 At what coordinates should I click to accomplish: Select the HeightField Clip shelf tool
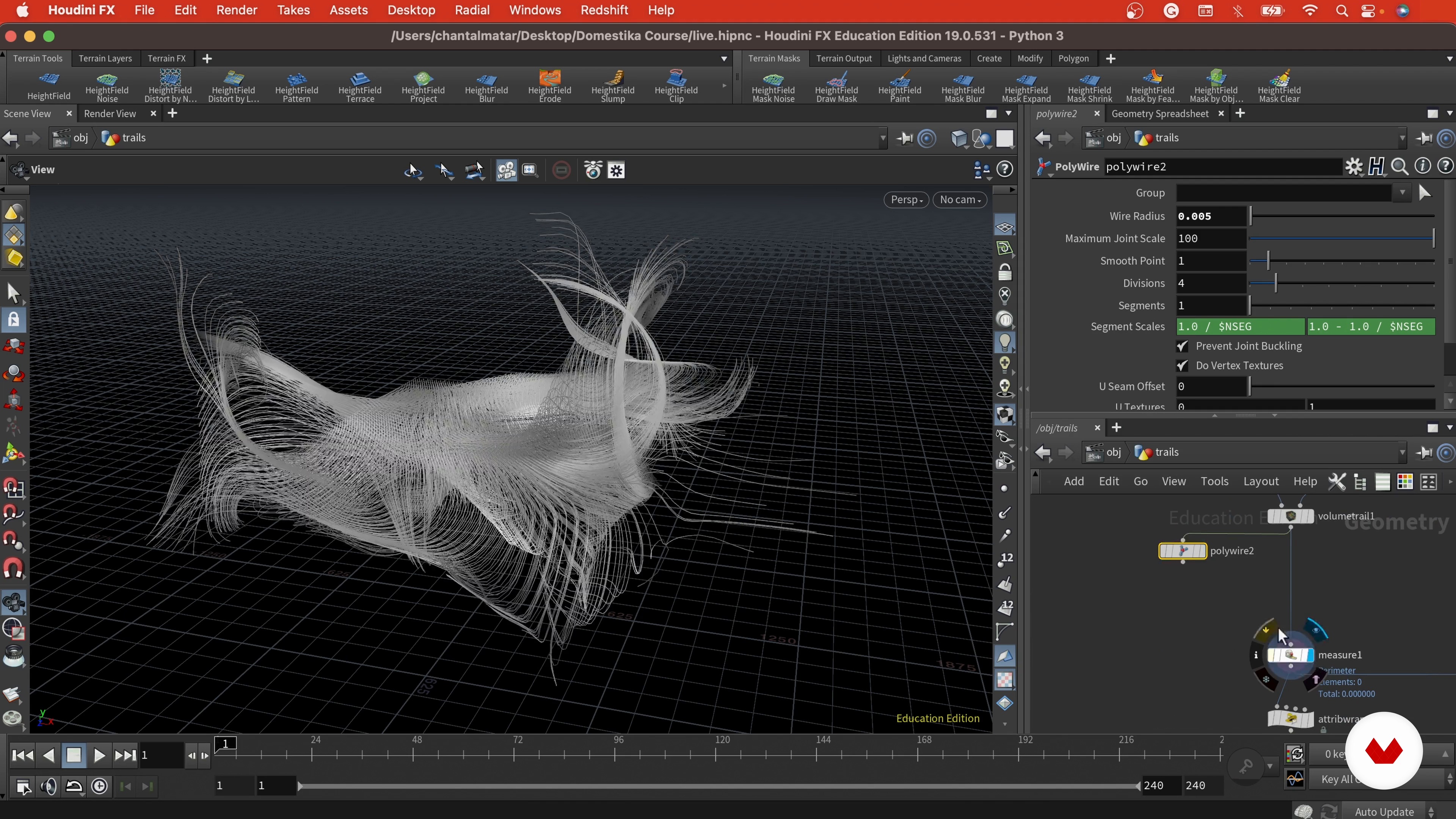click(x=676, y=86)
